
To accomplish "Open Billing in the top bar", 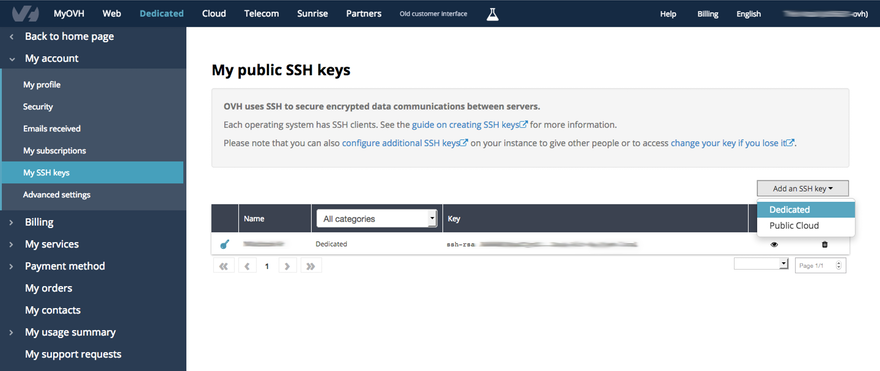I will point(708,15).
